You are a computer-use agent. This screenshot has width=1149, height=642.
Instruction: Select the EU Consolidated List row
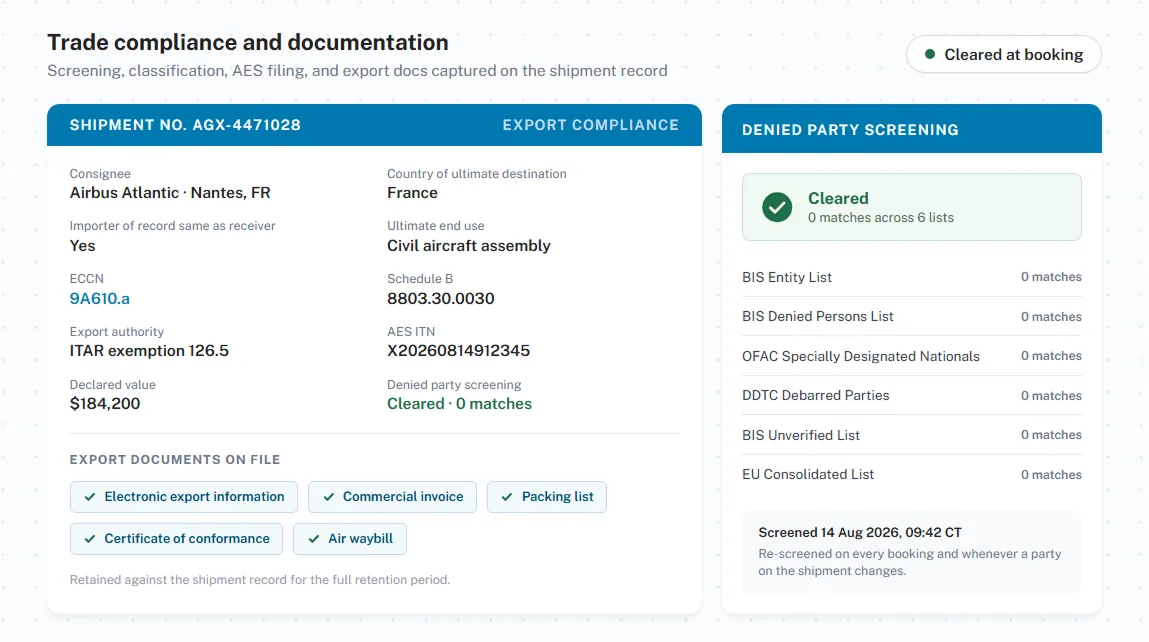[x=912, y=475]
